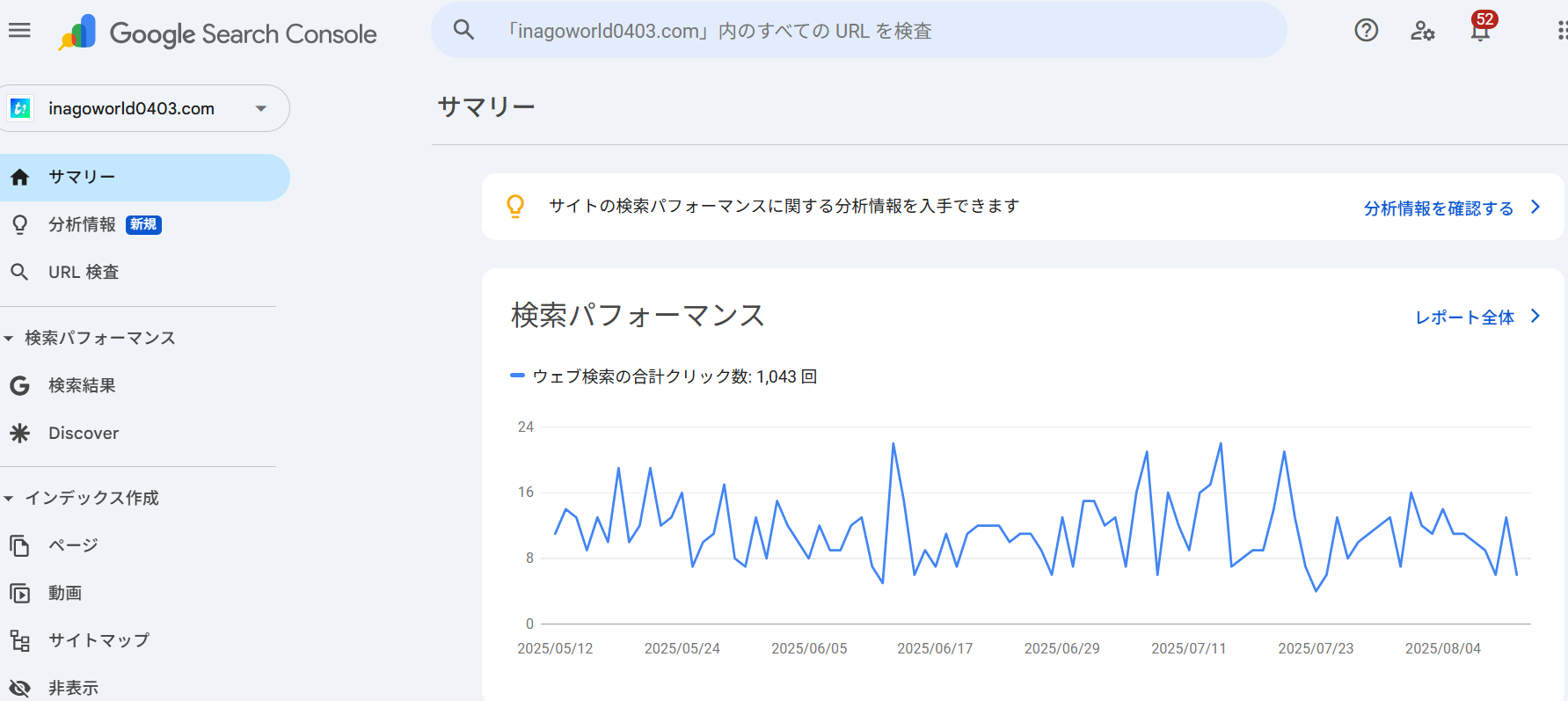Open notifications bell with 52 badge
Screen dimensions: 1568x701
point(1482,27)
